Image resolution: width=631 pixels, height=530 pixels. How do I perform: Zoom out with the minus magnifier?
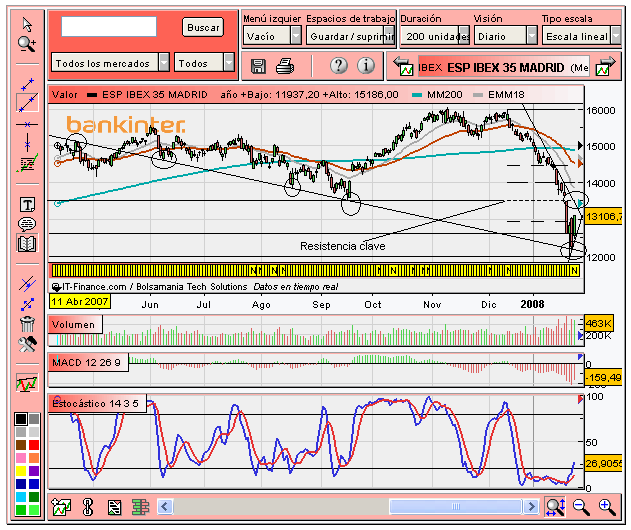(581, 507)
